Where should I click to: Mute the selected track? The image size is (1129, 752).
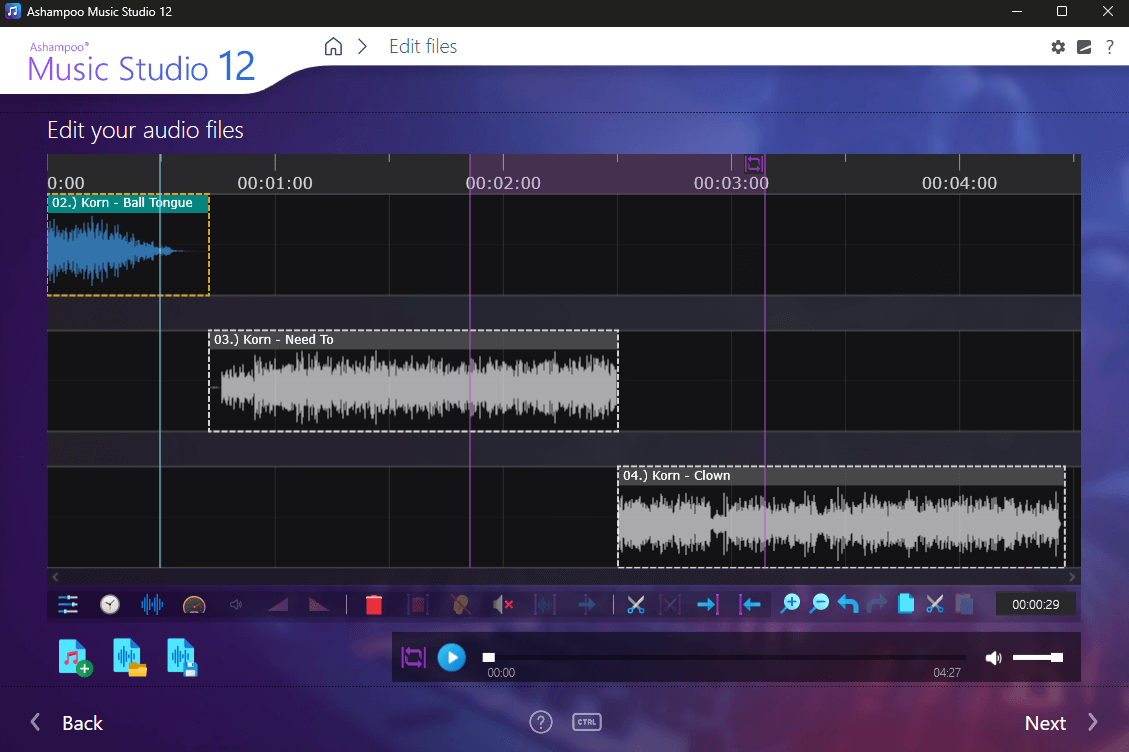coord(504,604)
